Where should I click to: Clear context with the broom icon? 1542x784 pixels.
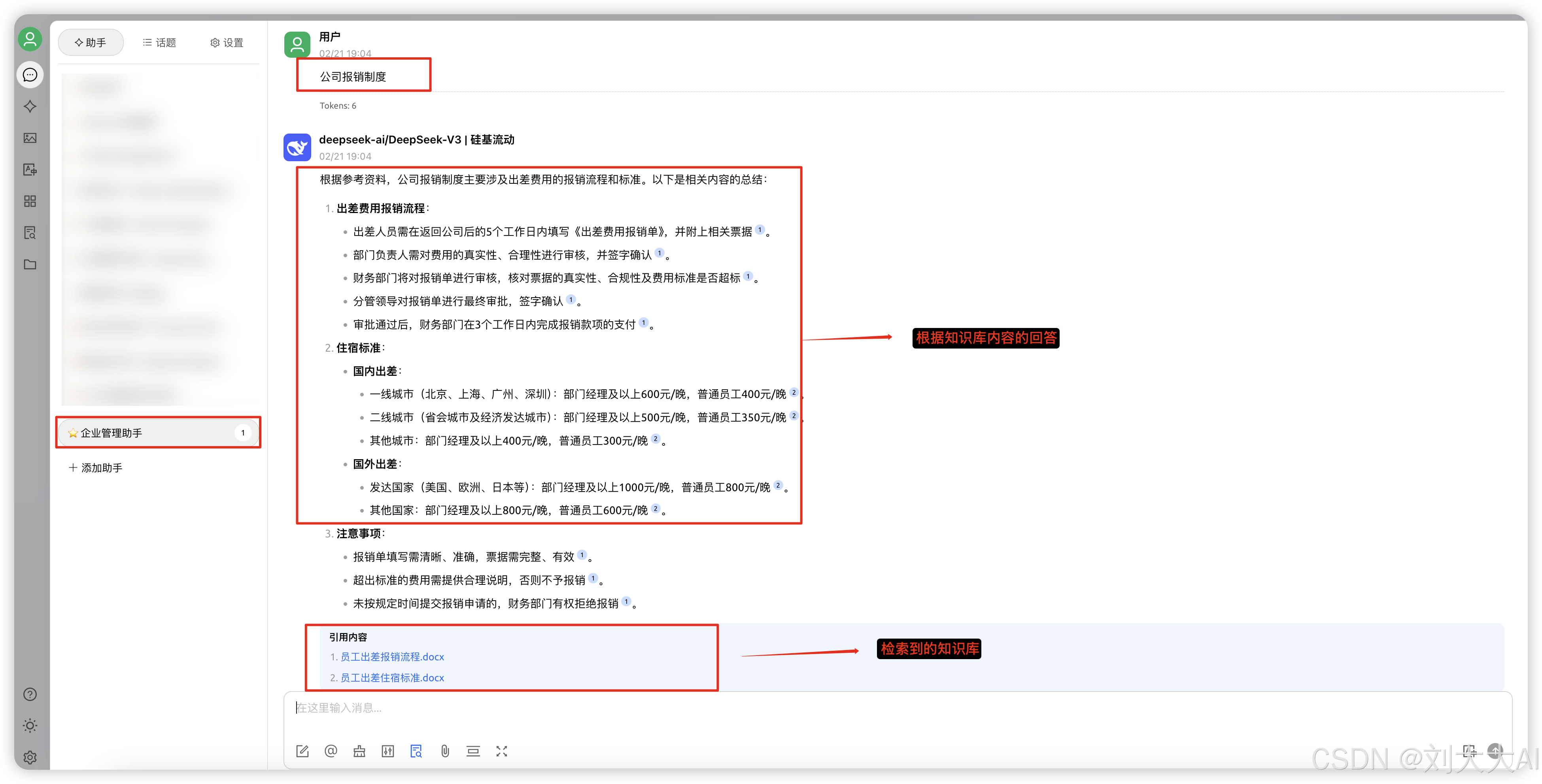click(x=360, y=751)
